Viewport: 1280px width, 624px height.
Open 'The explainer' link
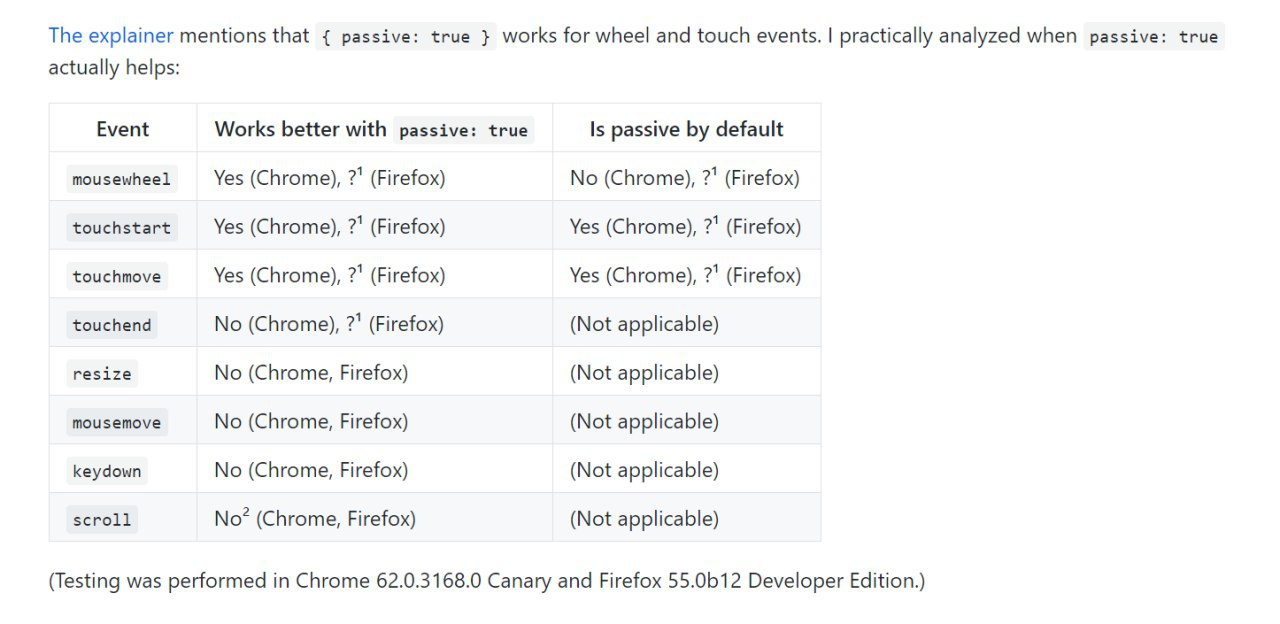111,36
